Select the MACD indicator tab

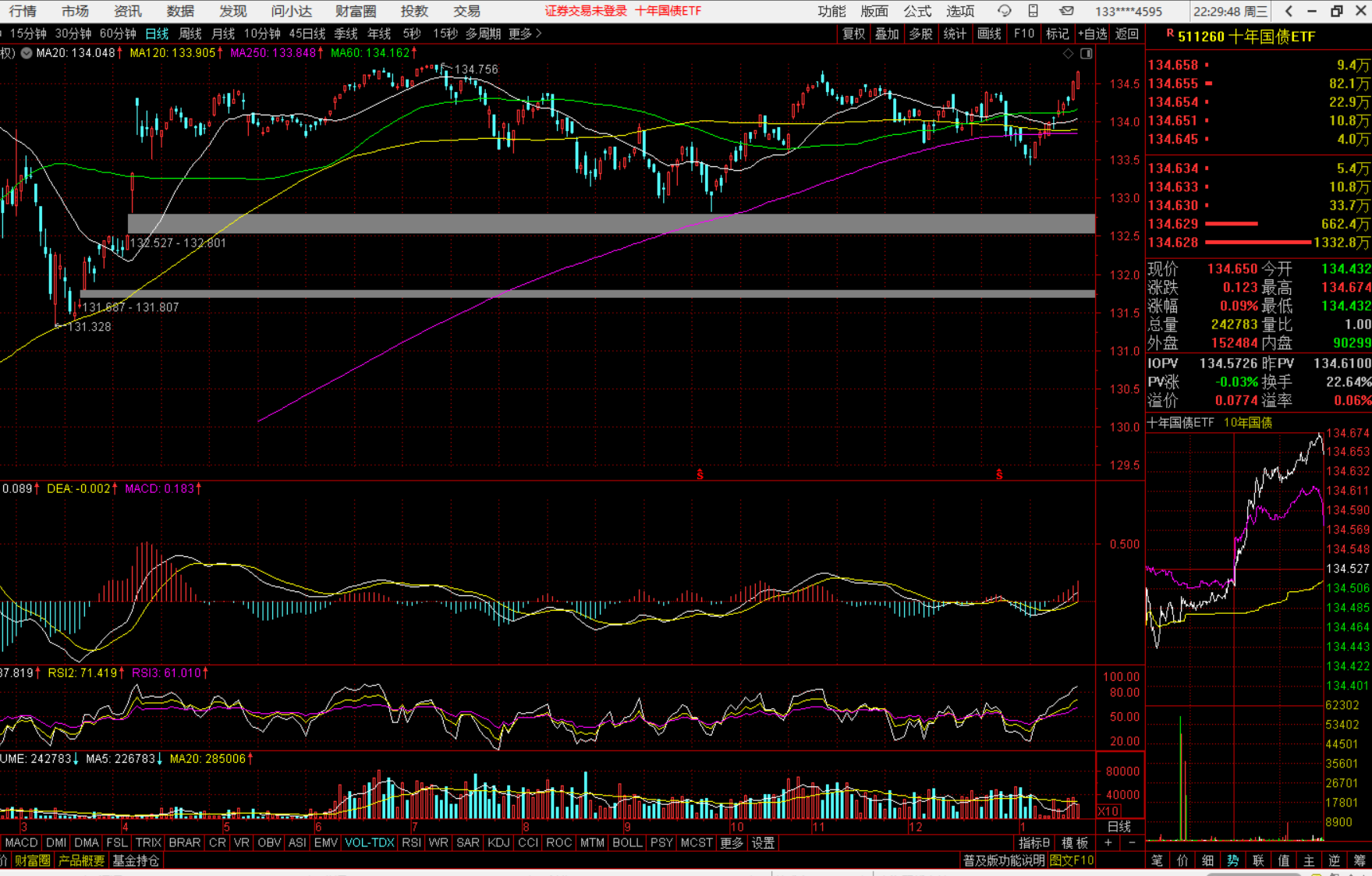(21, 842)
